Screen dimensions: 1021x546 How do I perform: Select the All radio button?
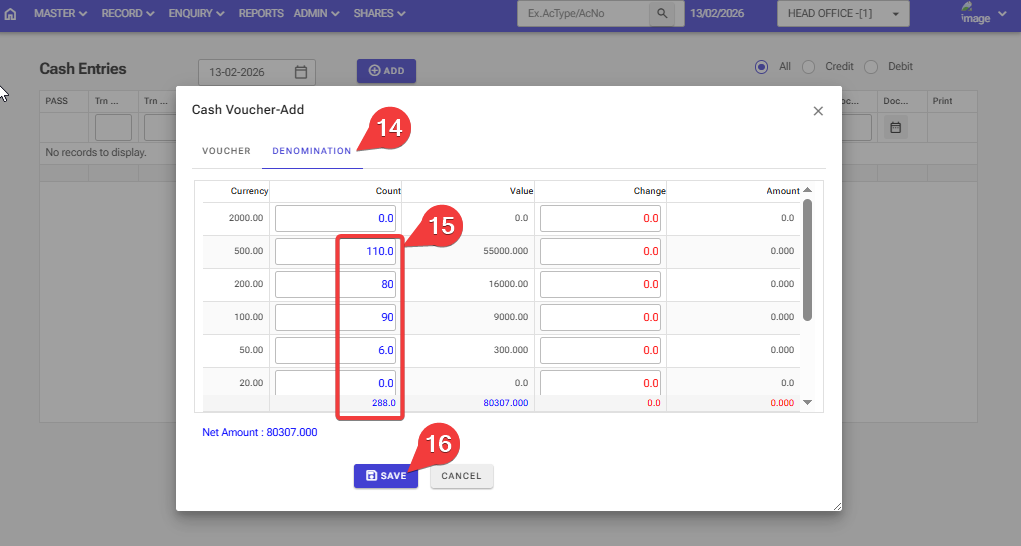point(762,67)
